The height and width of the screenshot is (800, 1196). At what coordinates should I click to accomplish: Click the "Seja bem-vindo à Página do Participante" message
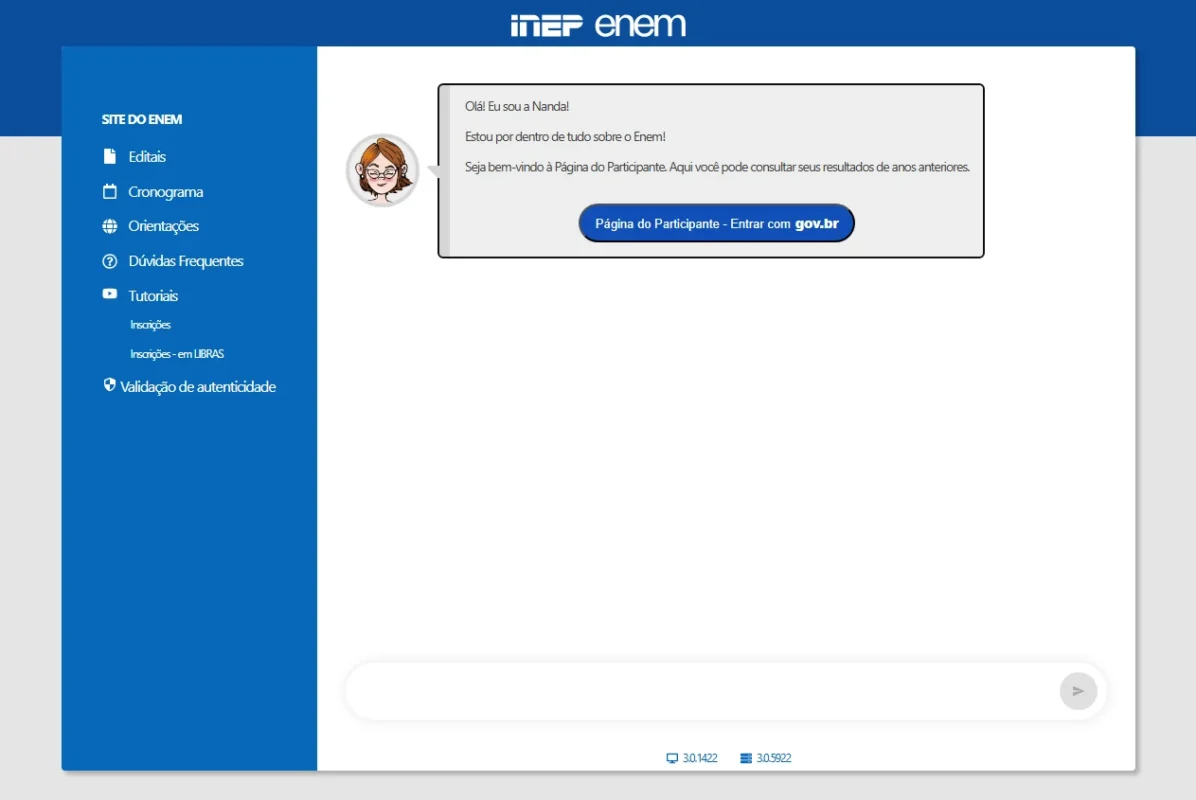(x=717, y=167)
